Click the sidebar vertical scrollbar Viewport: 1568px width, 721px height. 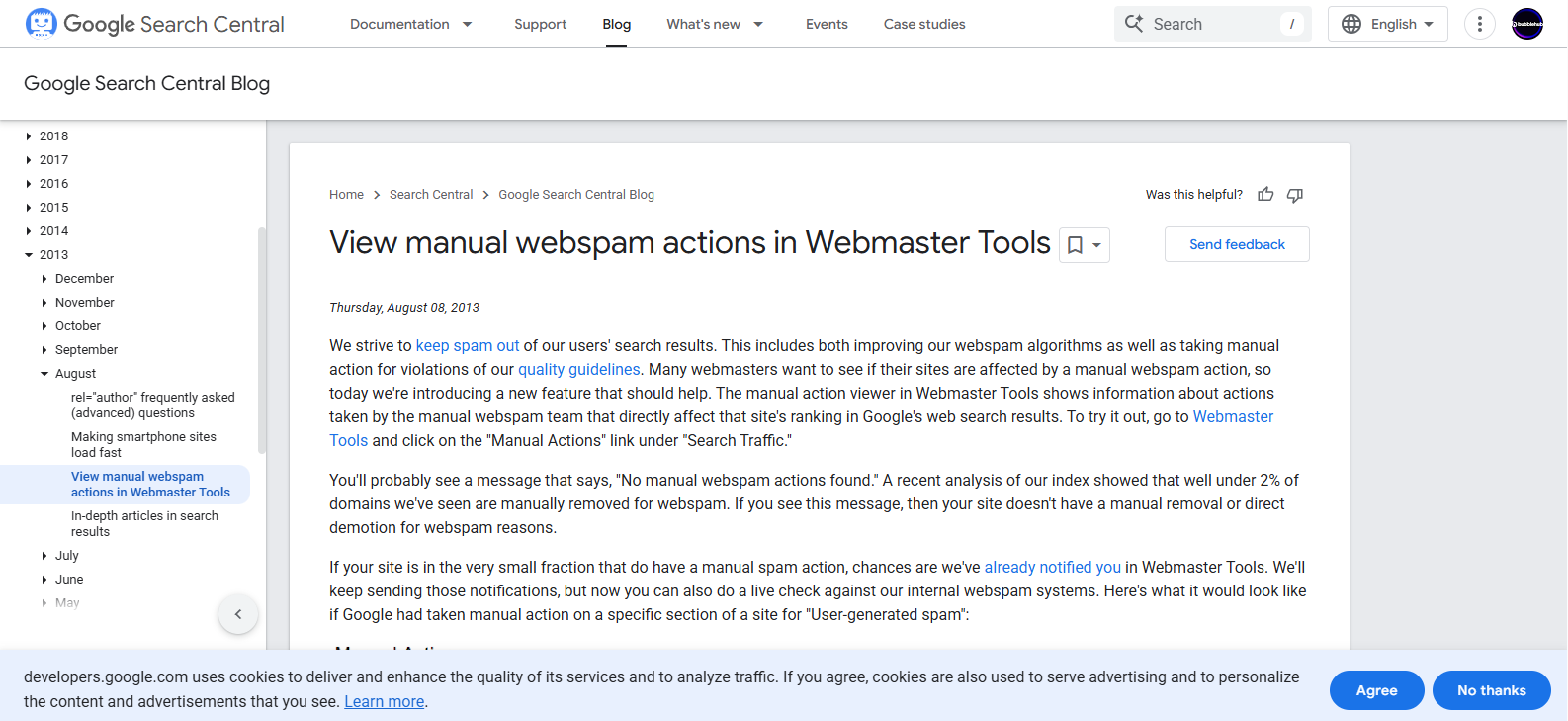click(261, 340)
